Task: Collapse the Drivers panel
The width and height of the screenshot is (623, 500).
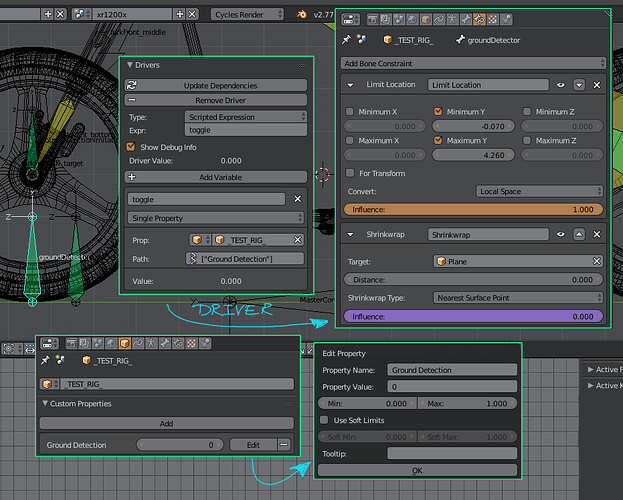Action: [x=130, y=65]
